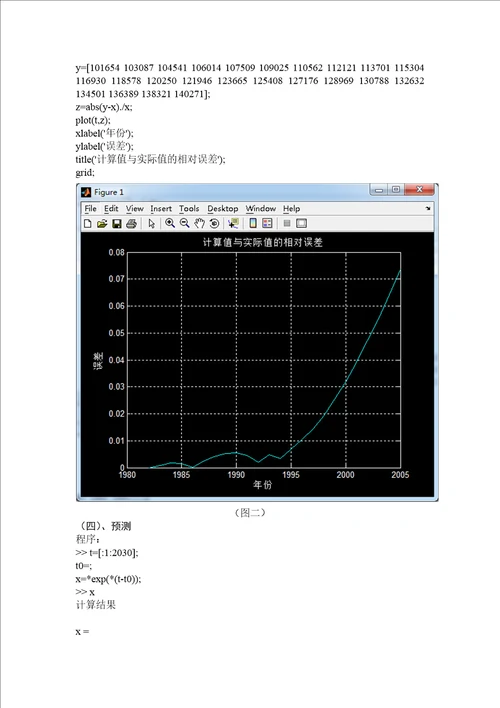Open the Insert menu

[x=161, y=209]
